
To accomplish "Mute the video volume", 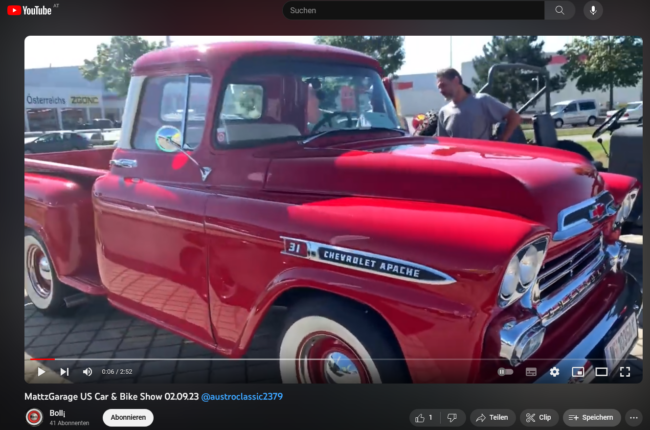I will pyautogui.click(x=87, y=371).
